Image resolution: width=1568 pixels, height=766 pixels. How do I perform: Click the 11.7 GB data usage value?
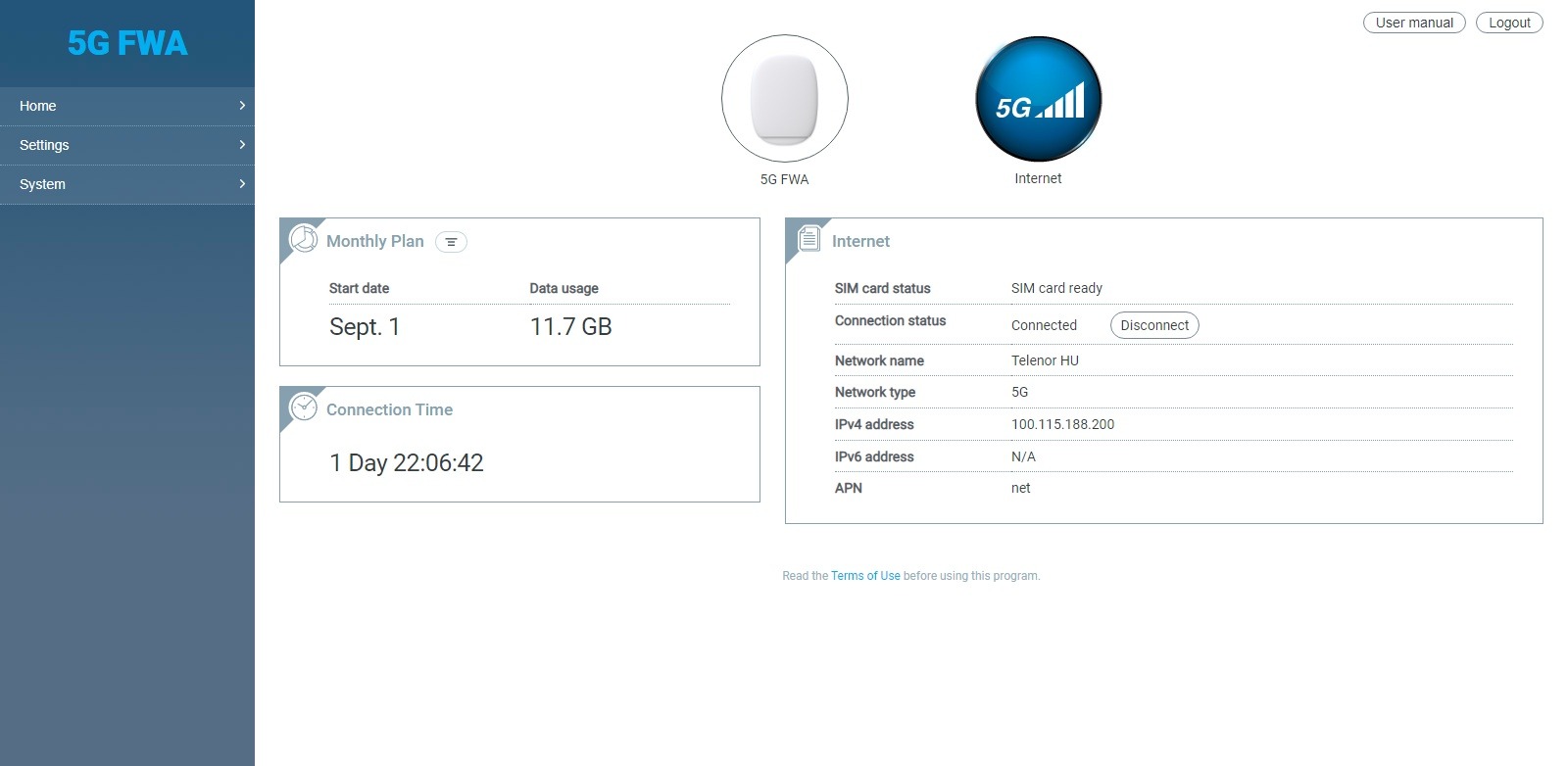tap(570, 327)
